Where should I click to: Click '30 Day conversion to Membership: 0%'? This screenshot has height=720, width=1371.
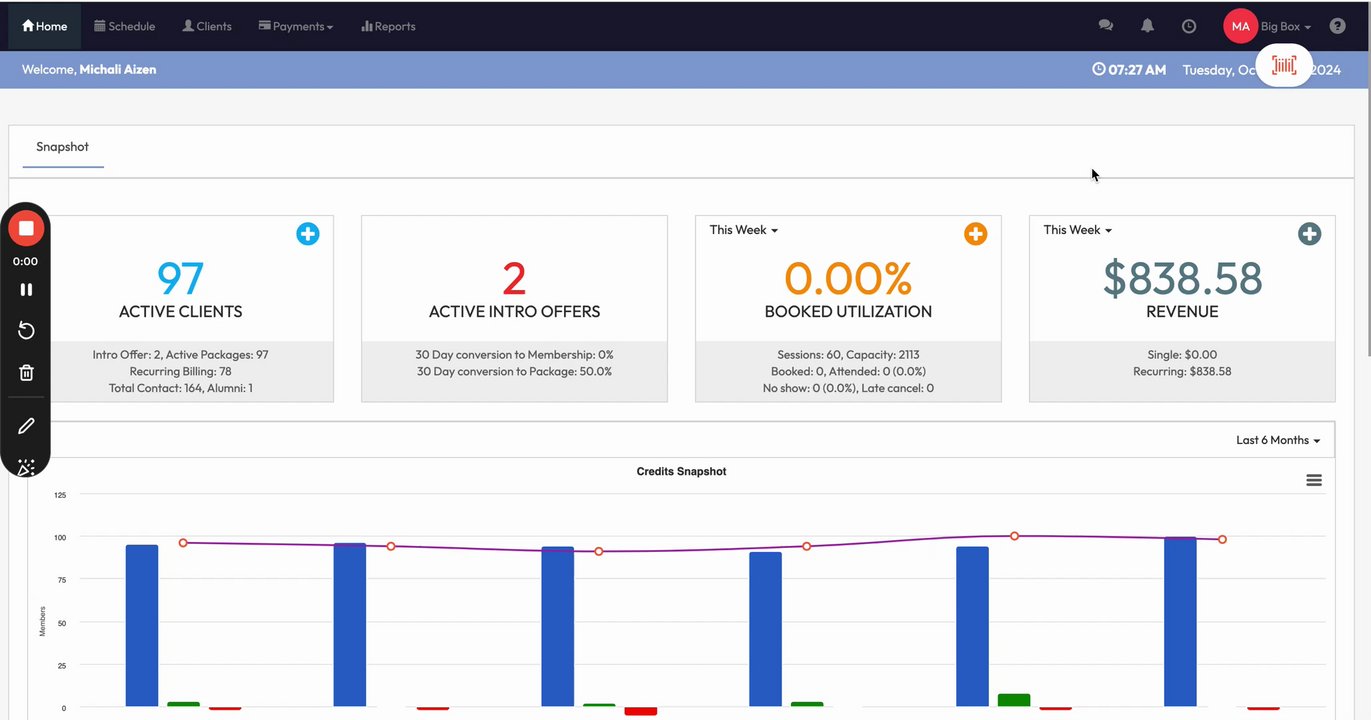(x=514, y=355)
